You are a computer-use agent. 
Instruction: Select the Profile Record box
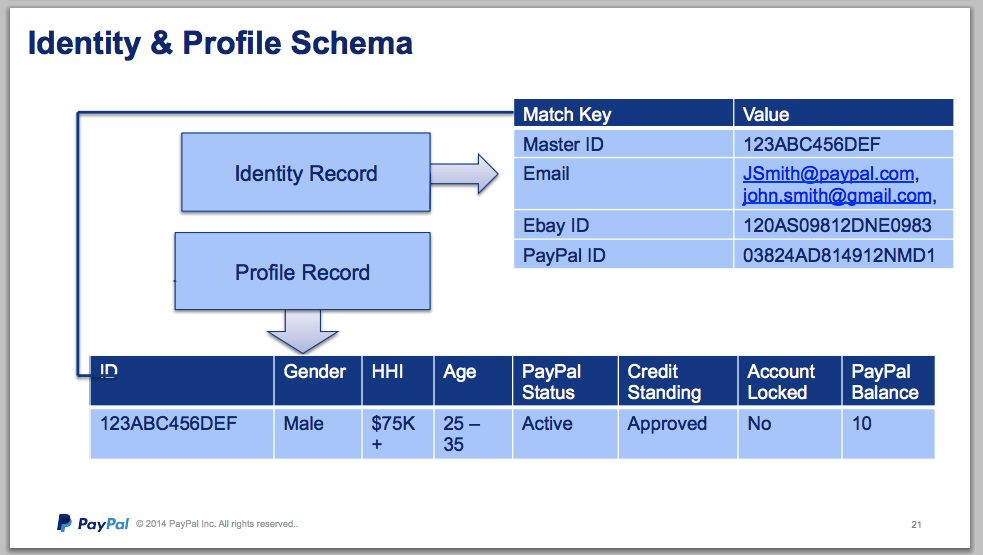[x=302, y=272]
